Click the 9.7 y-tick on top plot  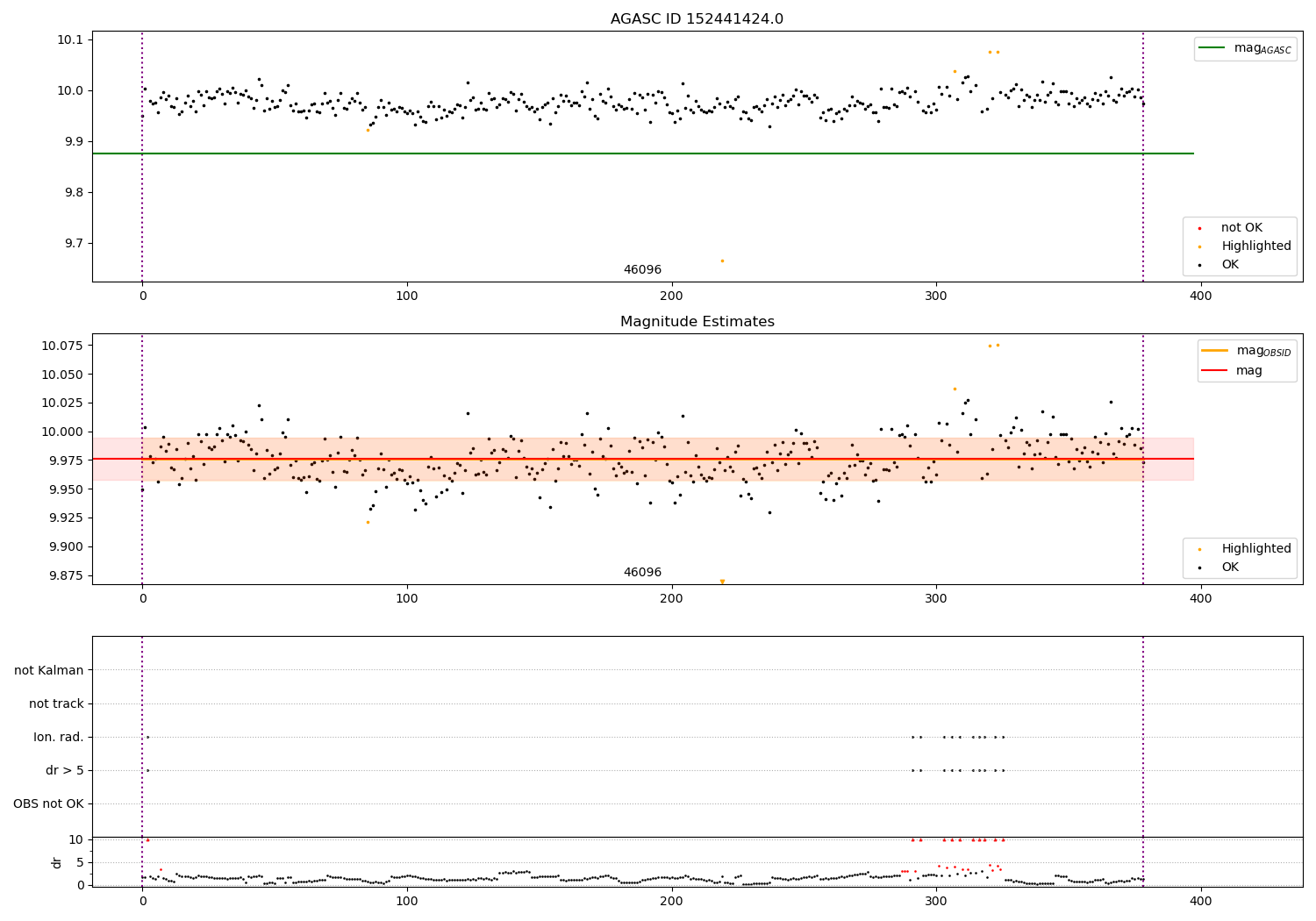tap(72, 244)
